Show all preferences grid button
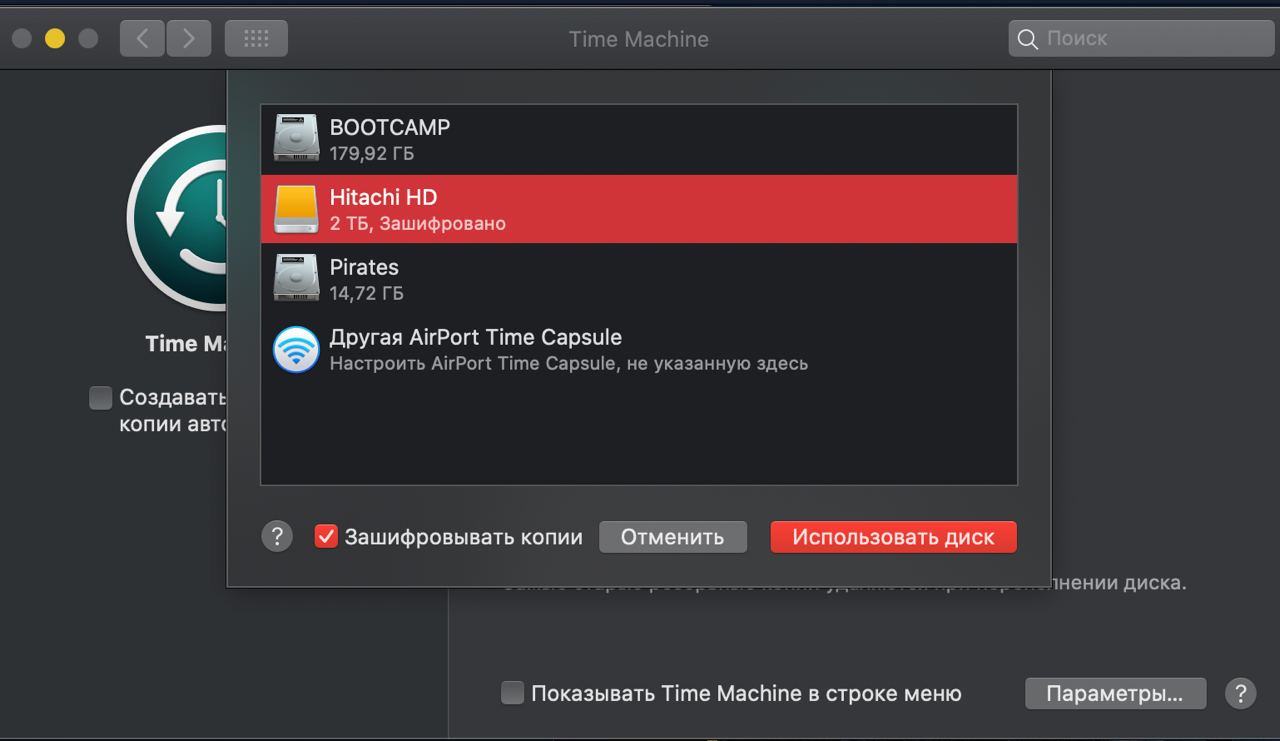This screenshot has width=1280, height=741. (x=256, y=39)
